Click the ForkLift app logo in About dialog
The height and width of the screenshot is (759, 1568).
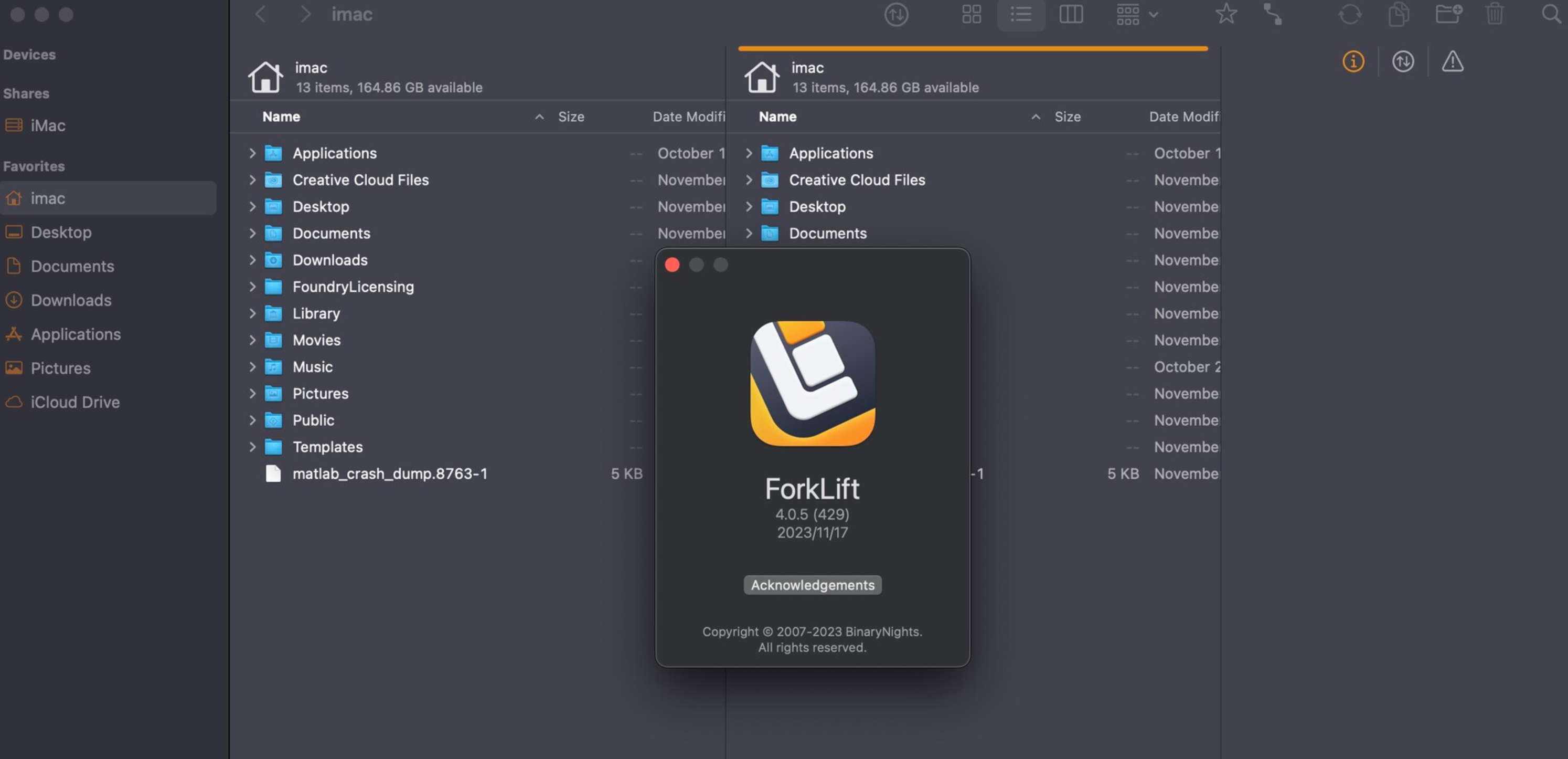coord(812,384)
